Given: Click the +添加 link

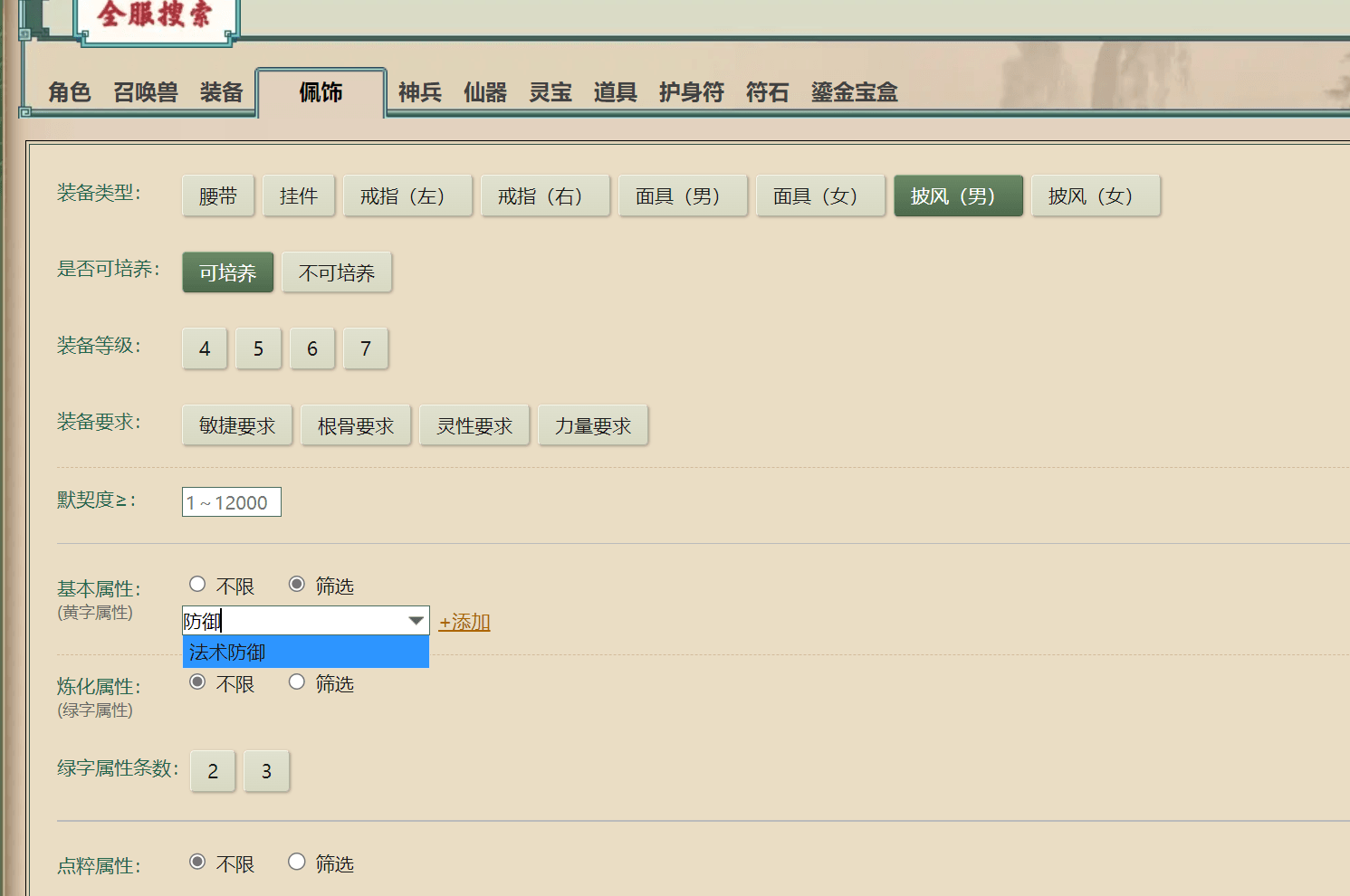Looking at the screenshot, I should point(464,623).
